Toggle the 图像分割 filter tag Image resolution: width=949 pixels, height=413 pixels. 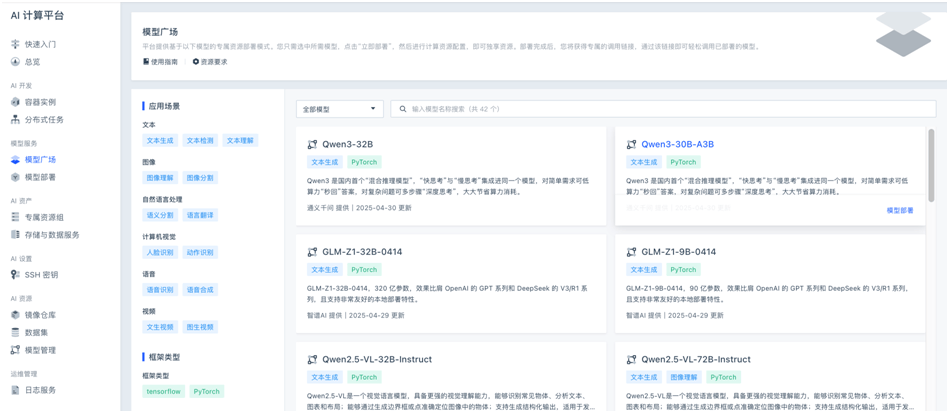[x=200, y=177]
